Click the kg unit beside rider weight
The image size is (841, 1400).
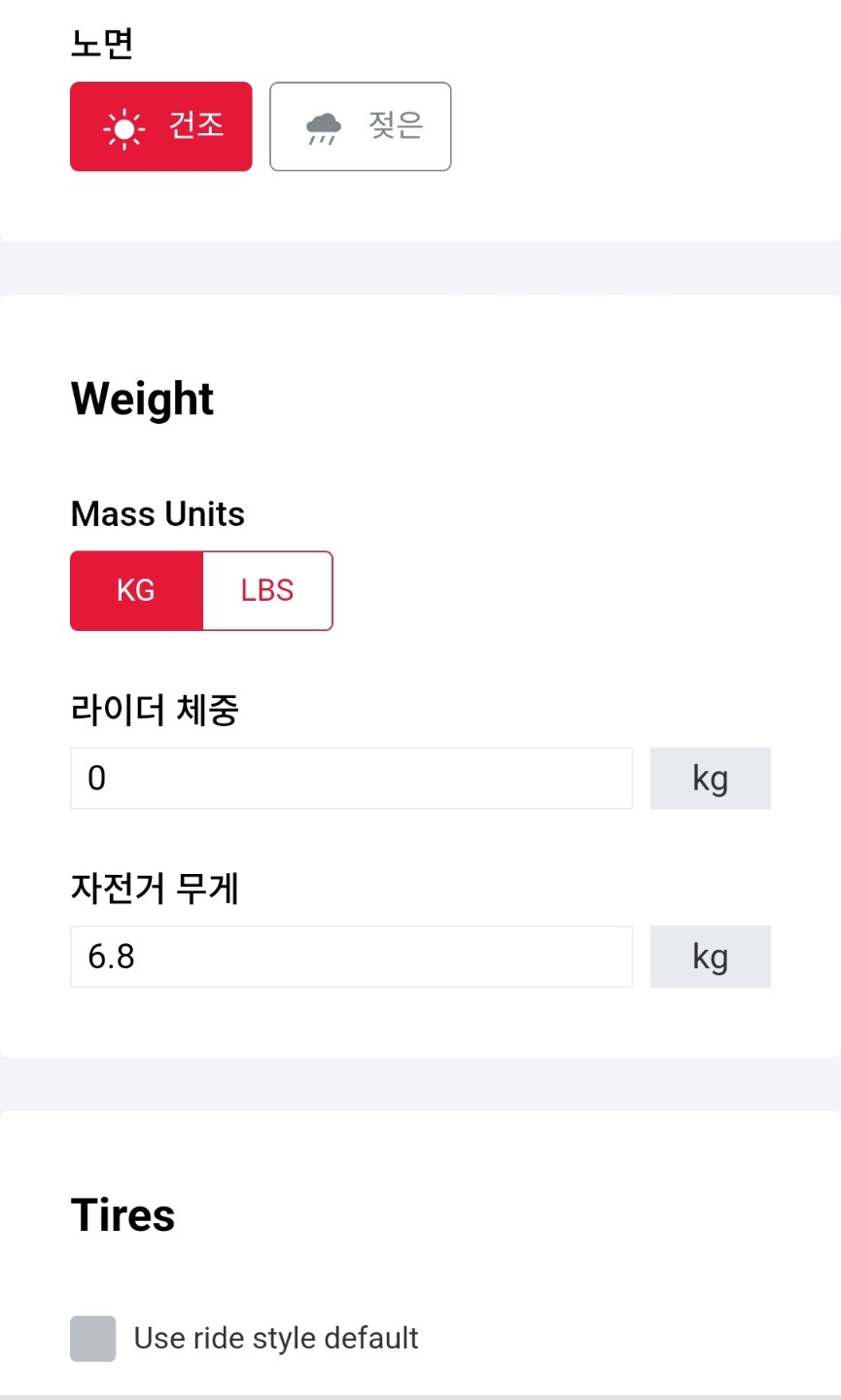tap(710, 778)
